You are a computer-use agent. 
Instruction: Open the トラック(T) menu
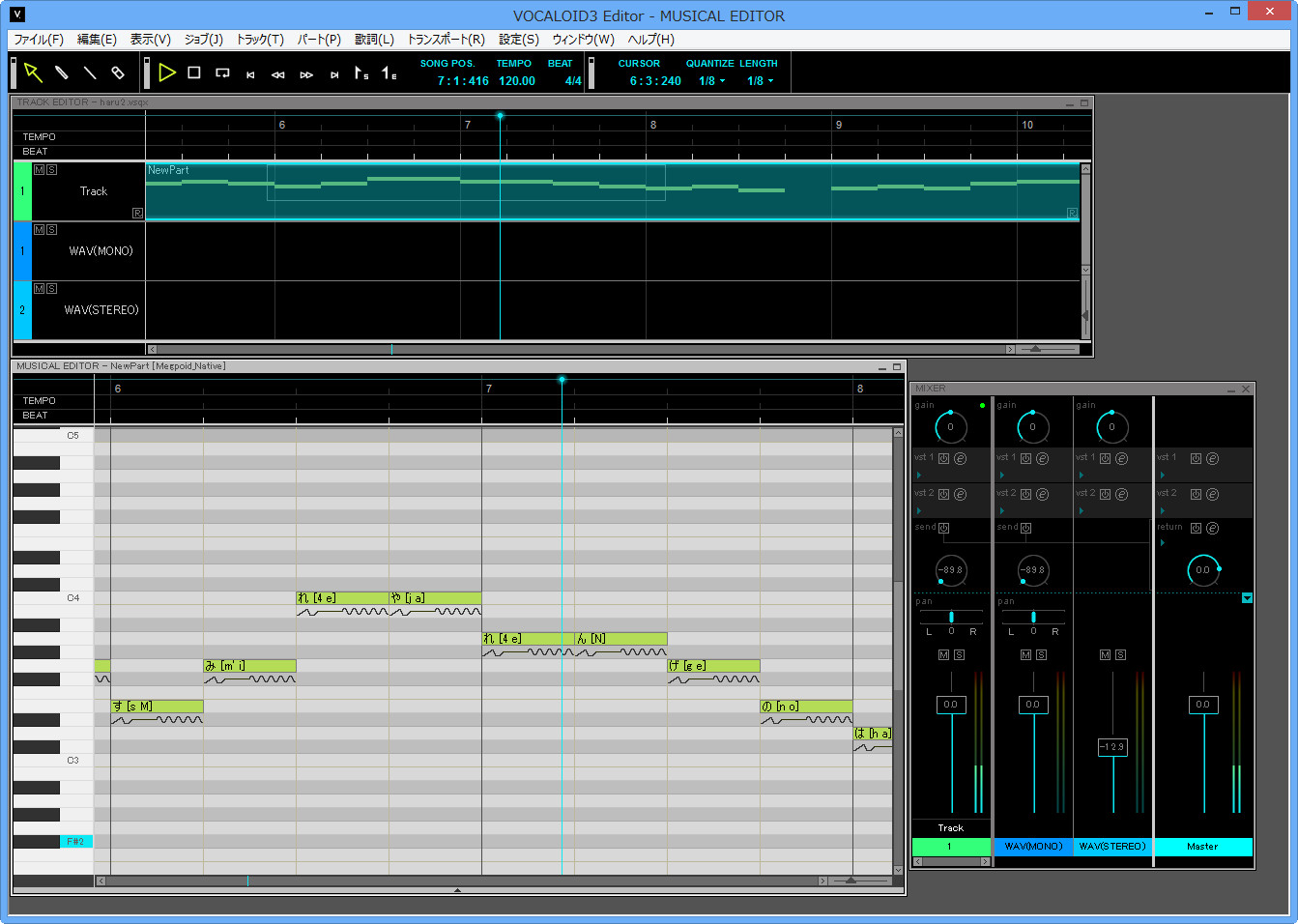click(x=260, y=40)
